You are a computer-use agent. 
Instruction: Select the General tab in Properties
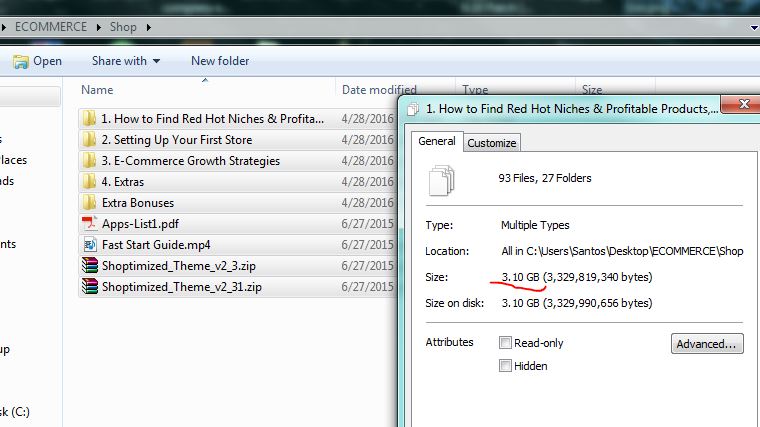[x=436, y=142]
